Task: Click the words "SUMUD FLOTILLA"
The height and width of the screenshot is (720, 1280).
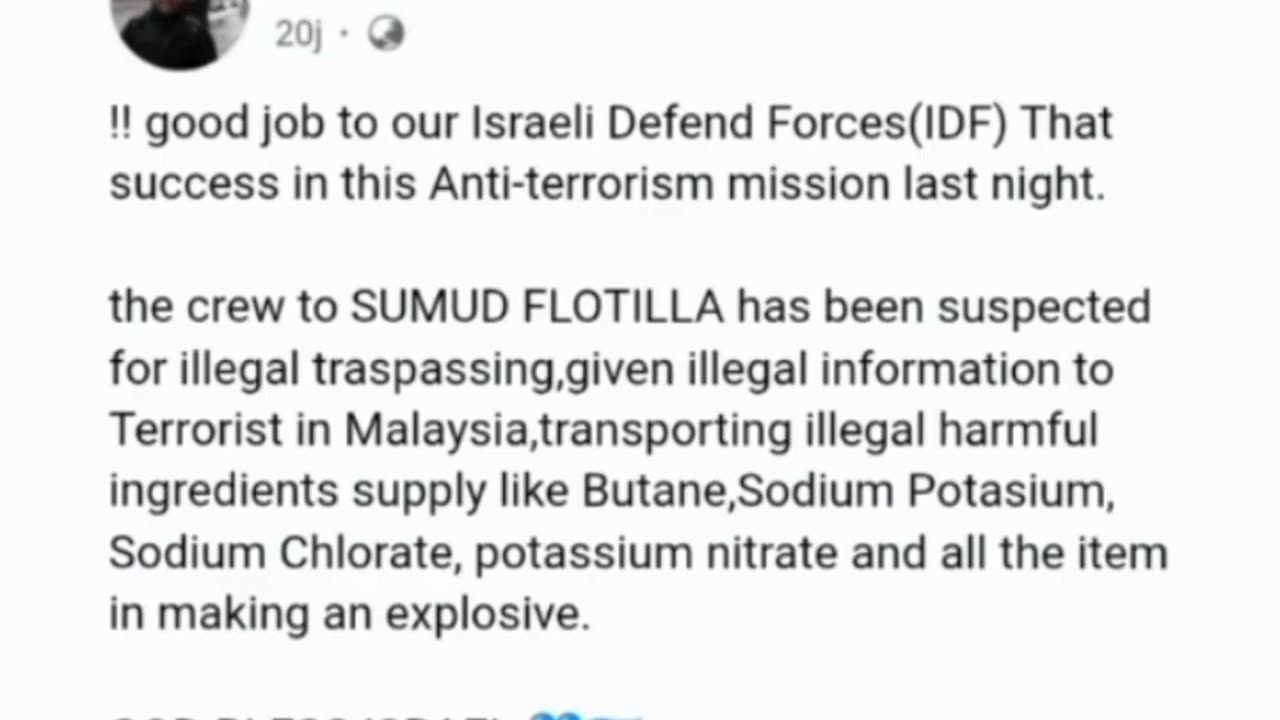Action: click(x=536, y=309)
